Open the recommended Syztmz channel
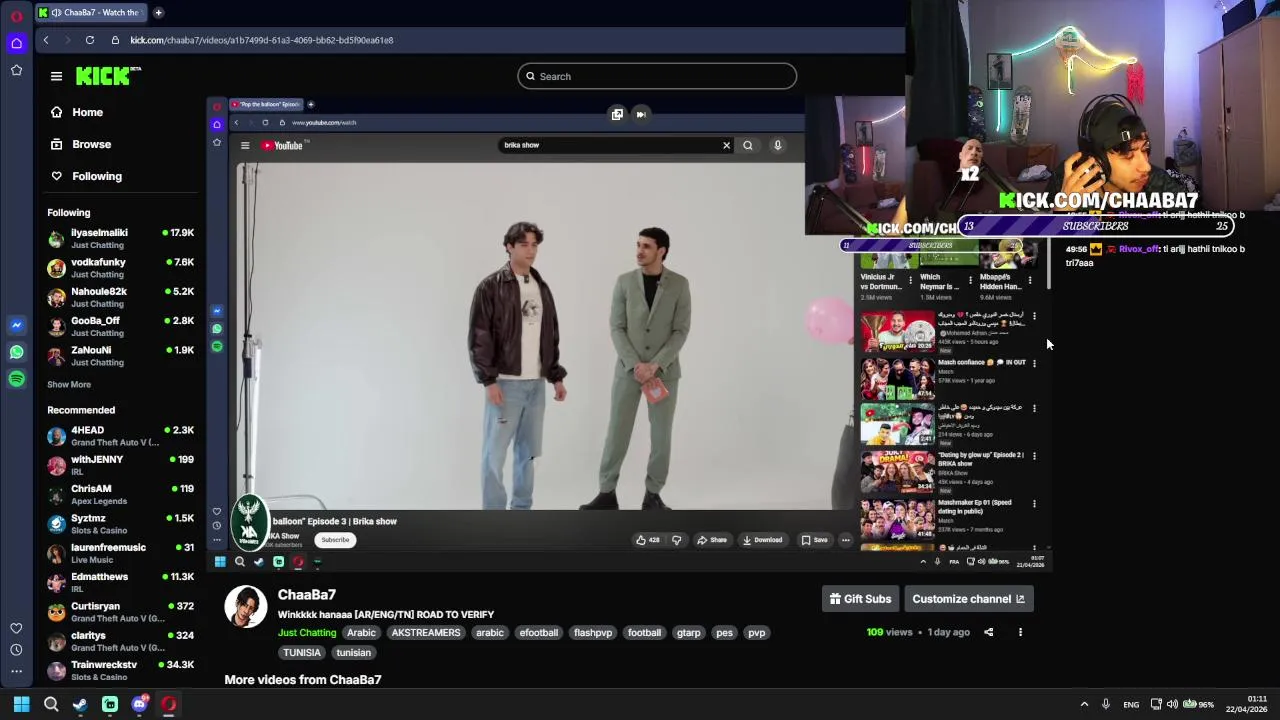The width and height of the screenshot is (1280, 720). 120,524
